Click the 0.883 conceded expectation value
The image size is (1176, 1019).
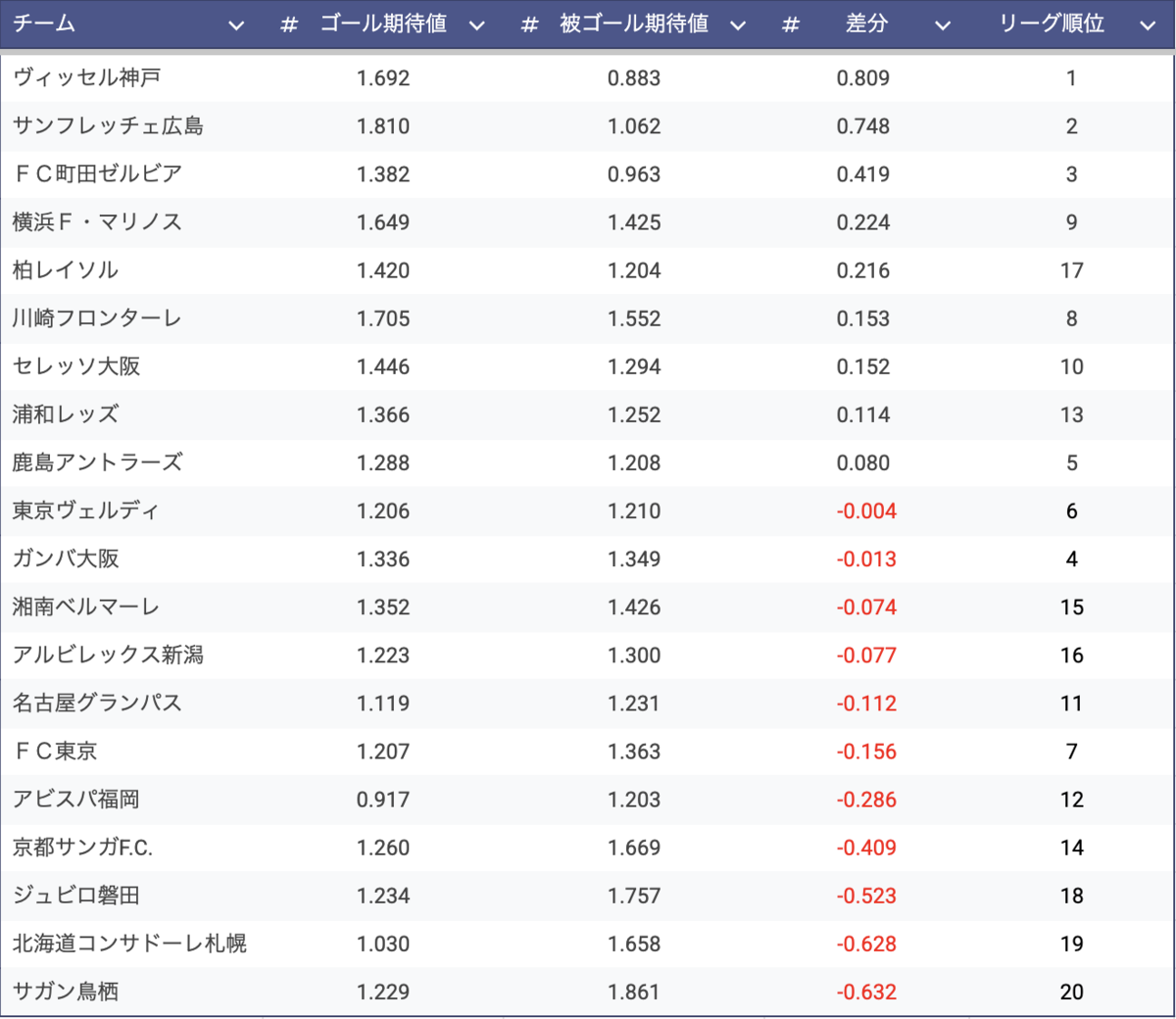pos(634,78)
